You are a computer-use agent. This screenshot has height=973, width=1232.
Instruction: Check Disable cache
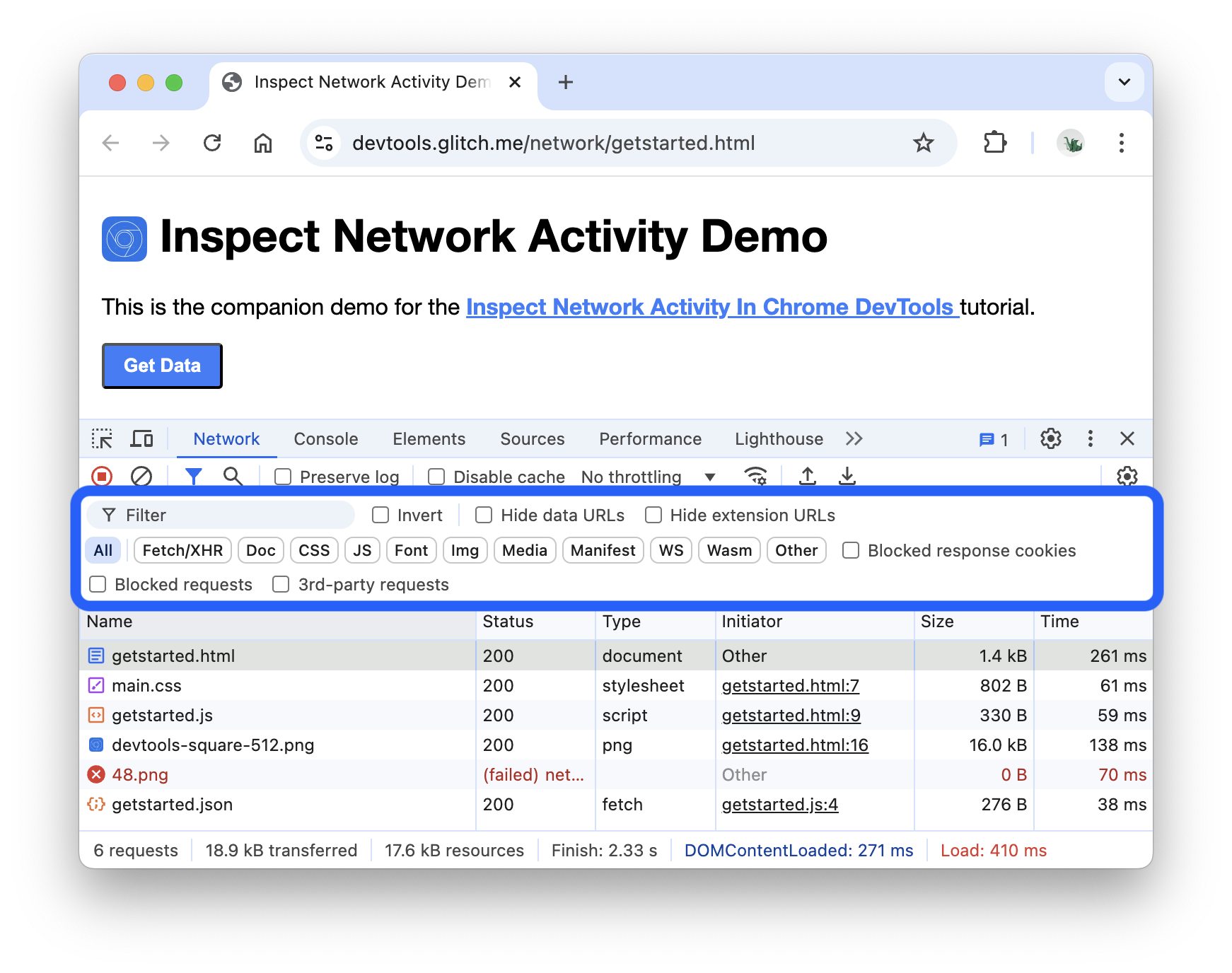coord(436,477)
